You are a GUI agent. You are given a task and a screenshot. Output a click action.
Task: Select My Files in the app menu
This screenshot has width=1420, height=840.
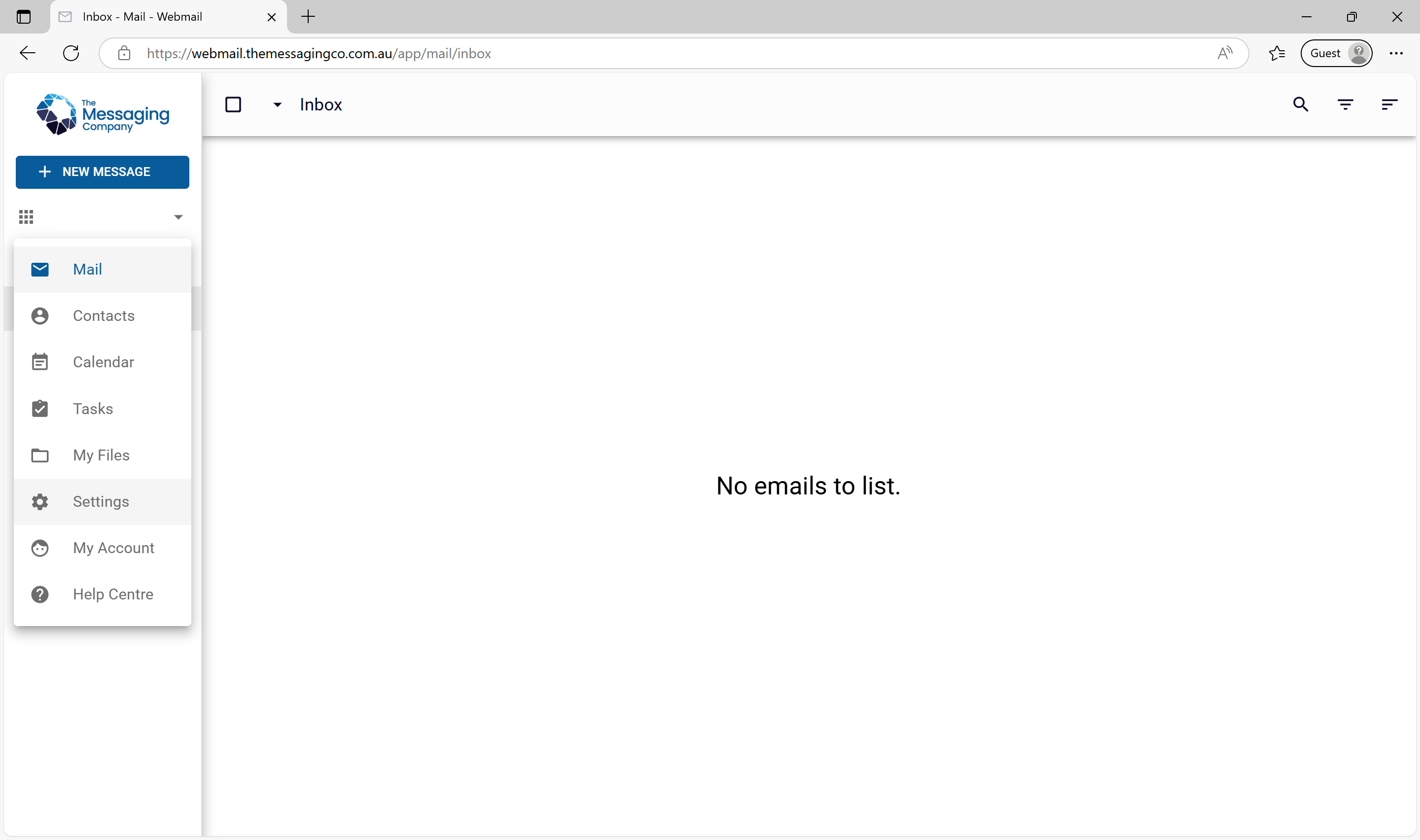tap(103, 455)
